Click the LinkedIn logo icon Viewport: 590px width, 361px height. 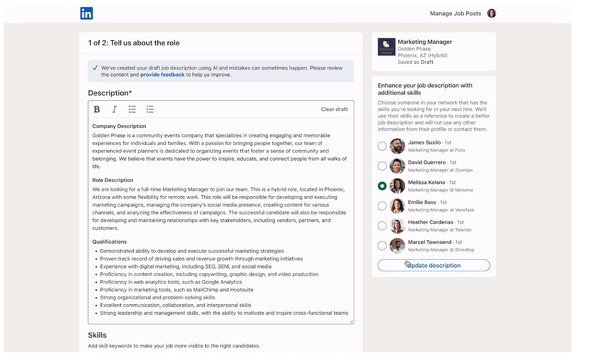(86, 14)
